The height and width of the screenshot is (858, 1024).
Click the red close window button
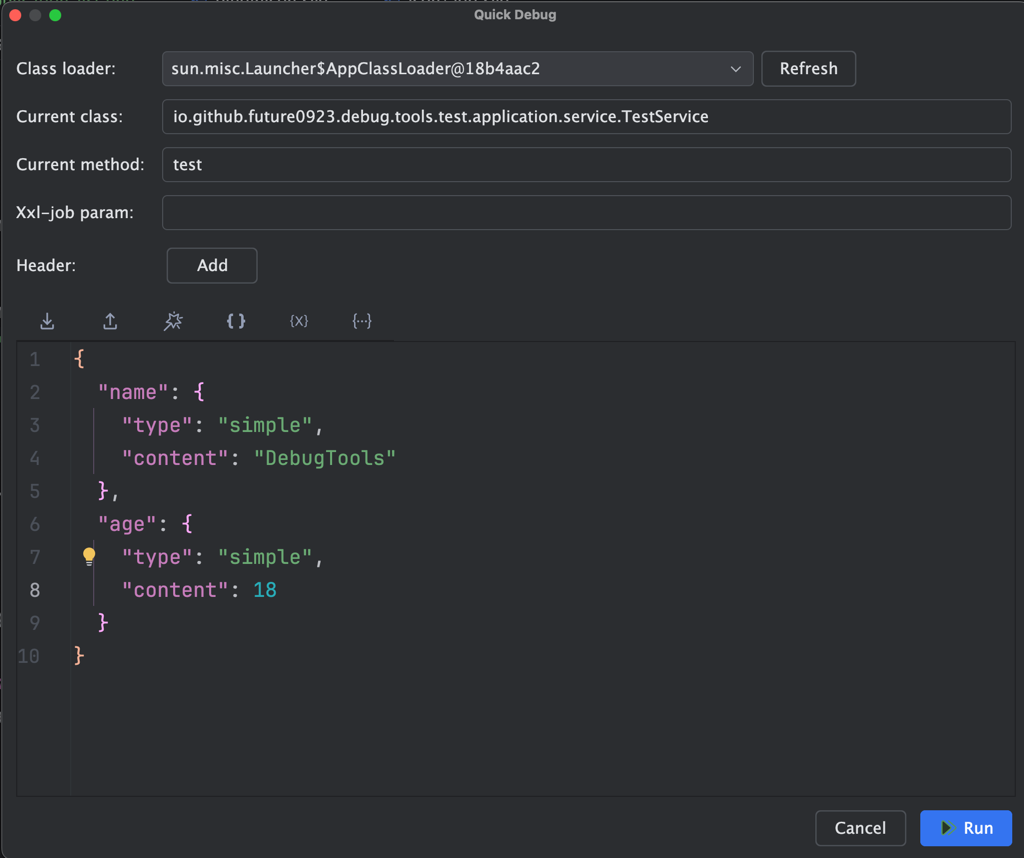point(15,15)
